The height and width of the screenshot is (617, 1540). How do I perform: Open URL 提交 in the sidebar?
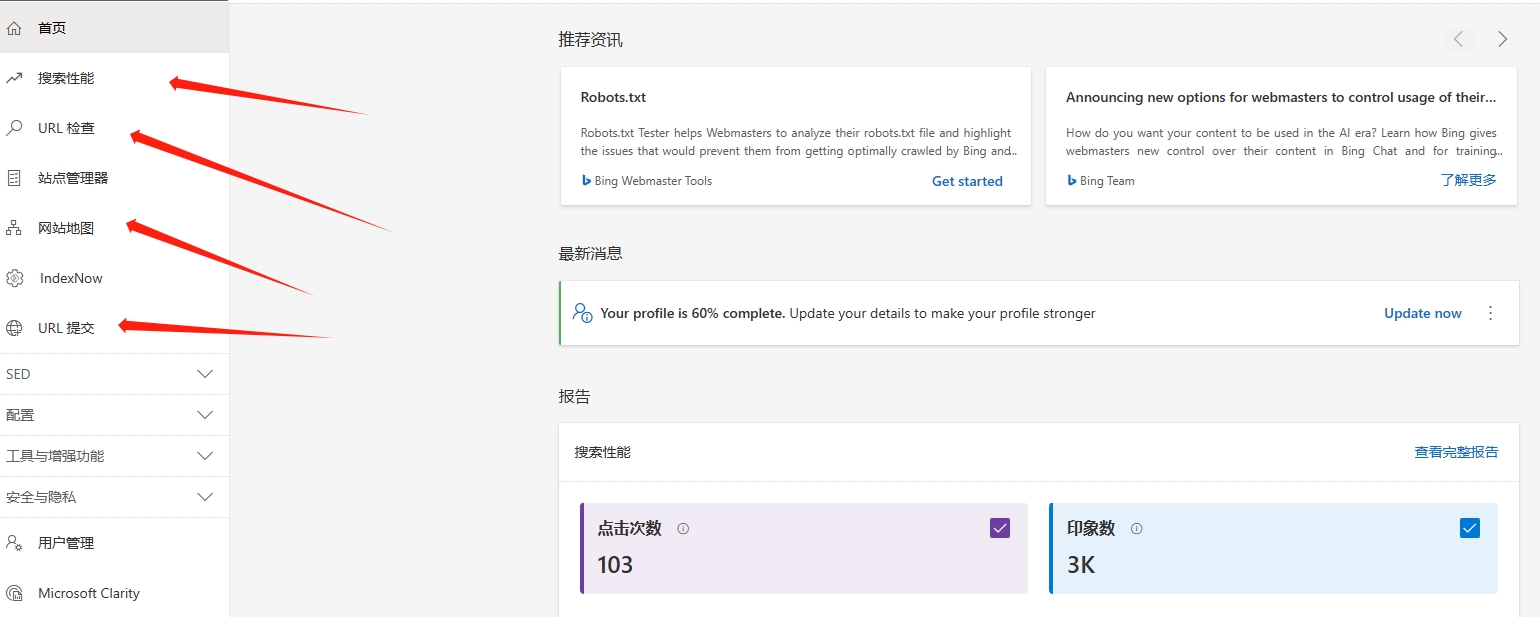coord(114,328)
